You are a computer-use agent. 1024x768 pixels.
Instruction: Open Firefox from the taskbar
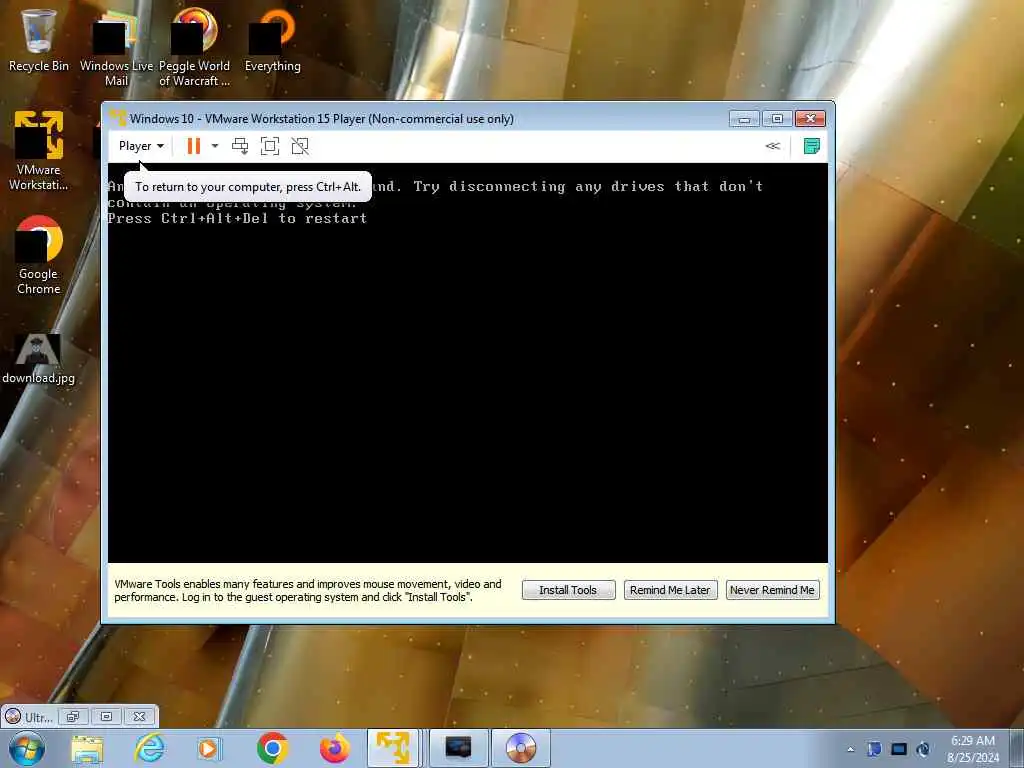tap(334, 748)
